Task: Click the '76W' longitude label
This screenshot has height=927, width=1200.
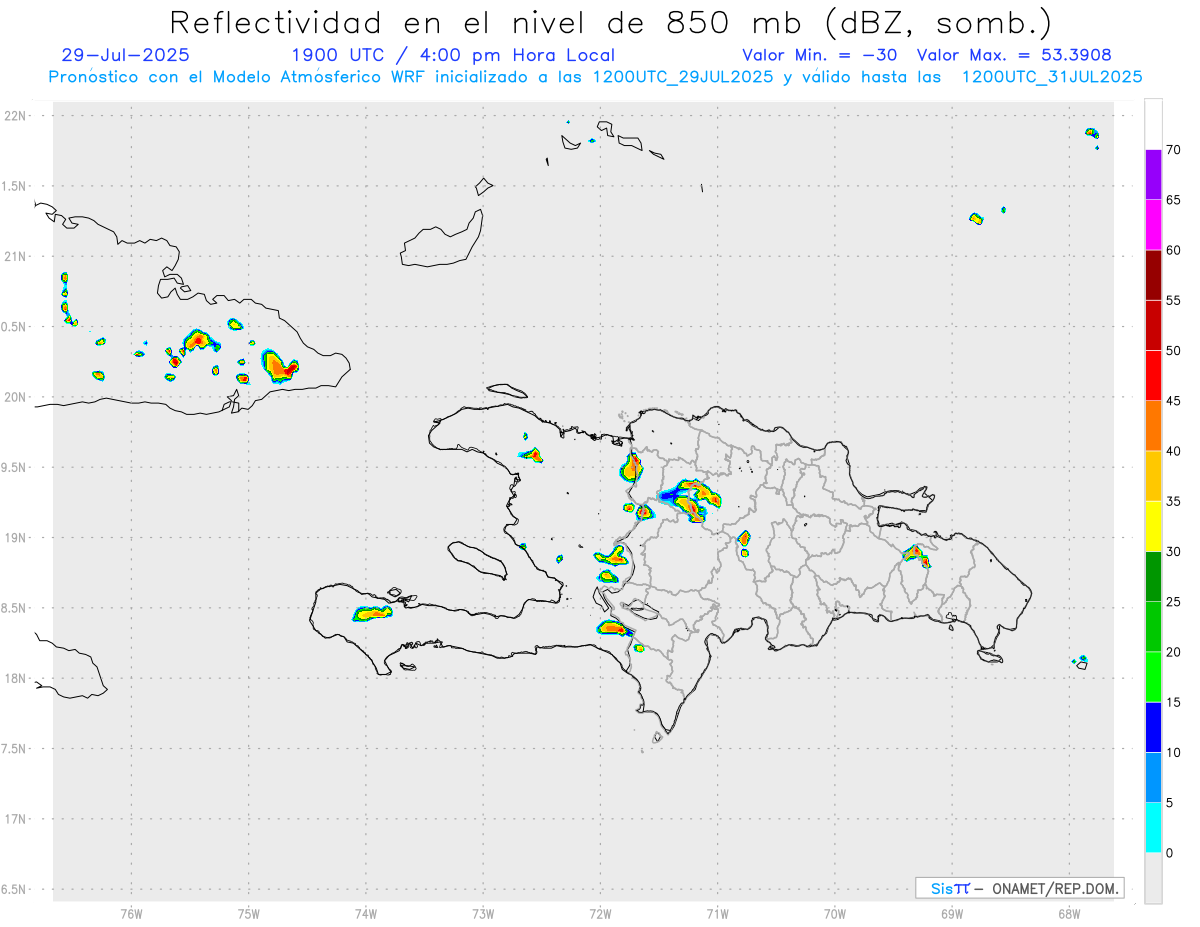Action: pyautogui.click(x=131, y=914)
